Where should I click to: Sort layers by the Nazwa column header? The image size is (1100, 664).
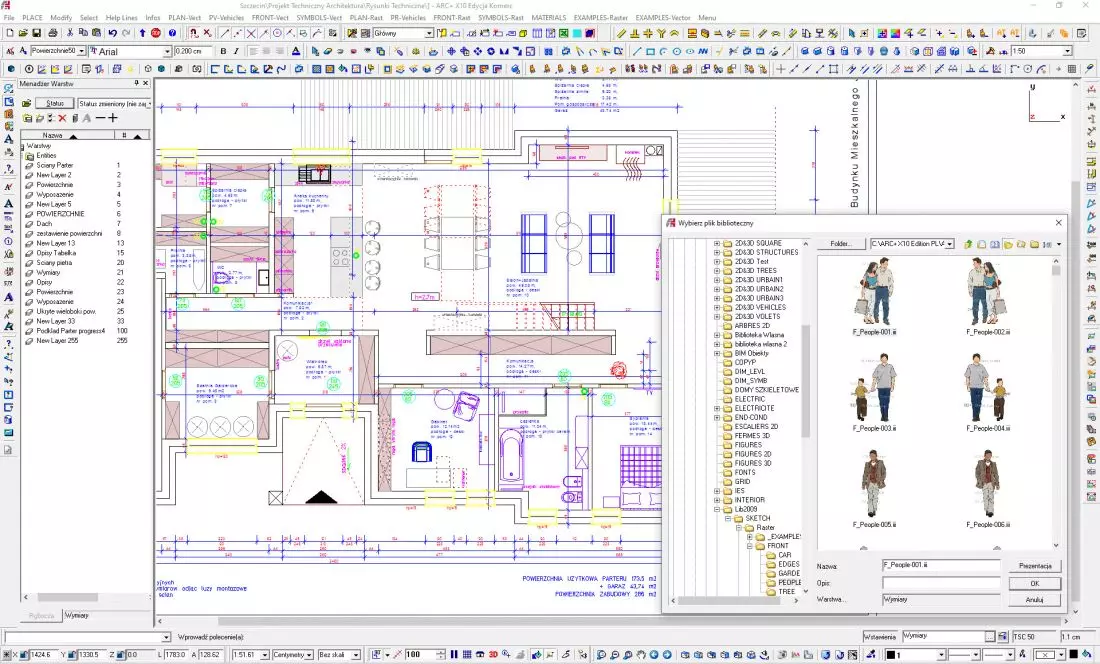(67, 135)
